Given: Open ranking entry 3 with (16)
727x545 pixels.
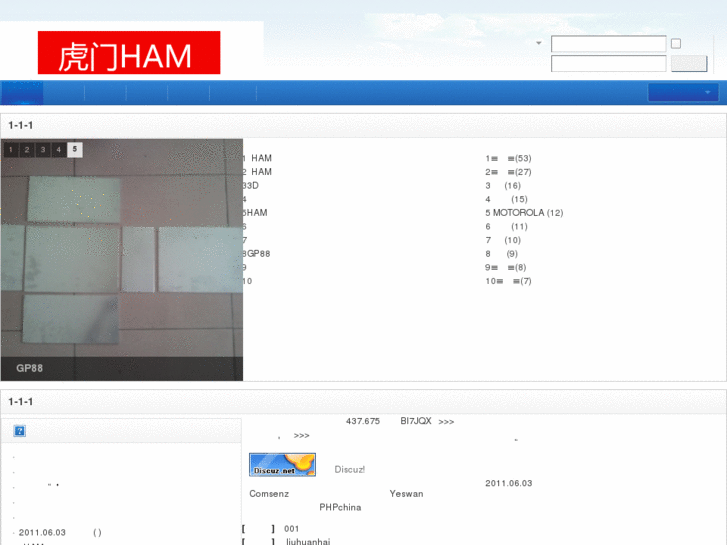Looking at the screenshot, I should click(503, 186).
